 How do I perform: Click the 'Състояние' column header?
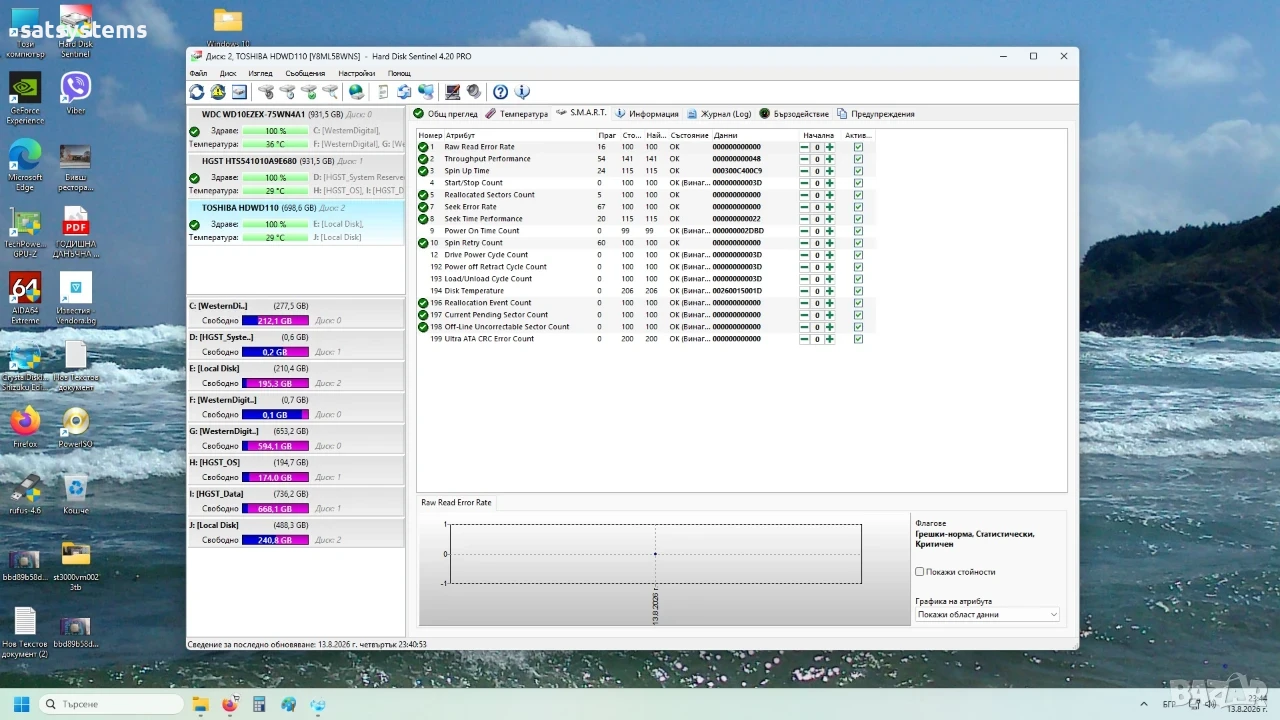(689, 135)
